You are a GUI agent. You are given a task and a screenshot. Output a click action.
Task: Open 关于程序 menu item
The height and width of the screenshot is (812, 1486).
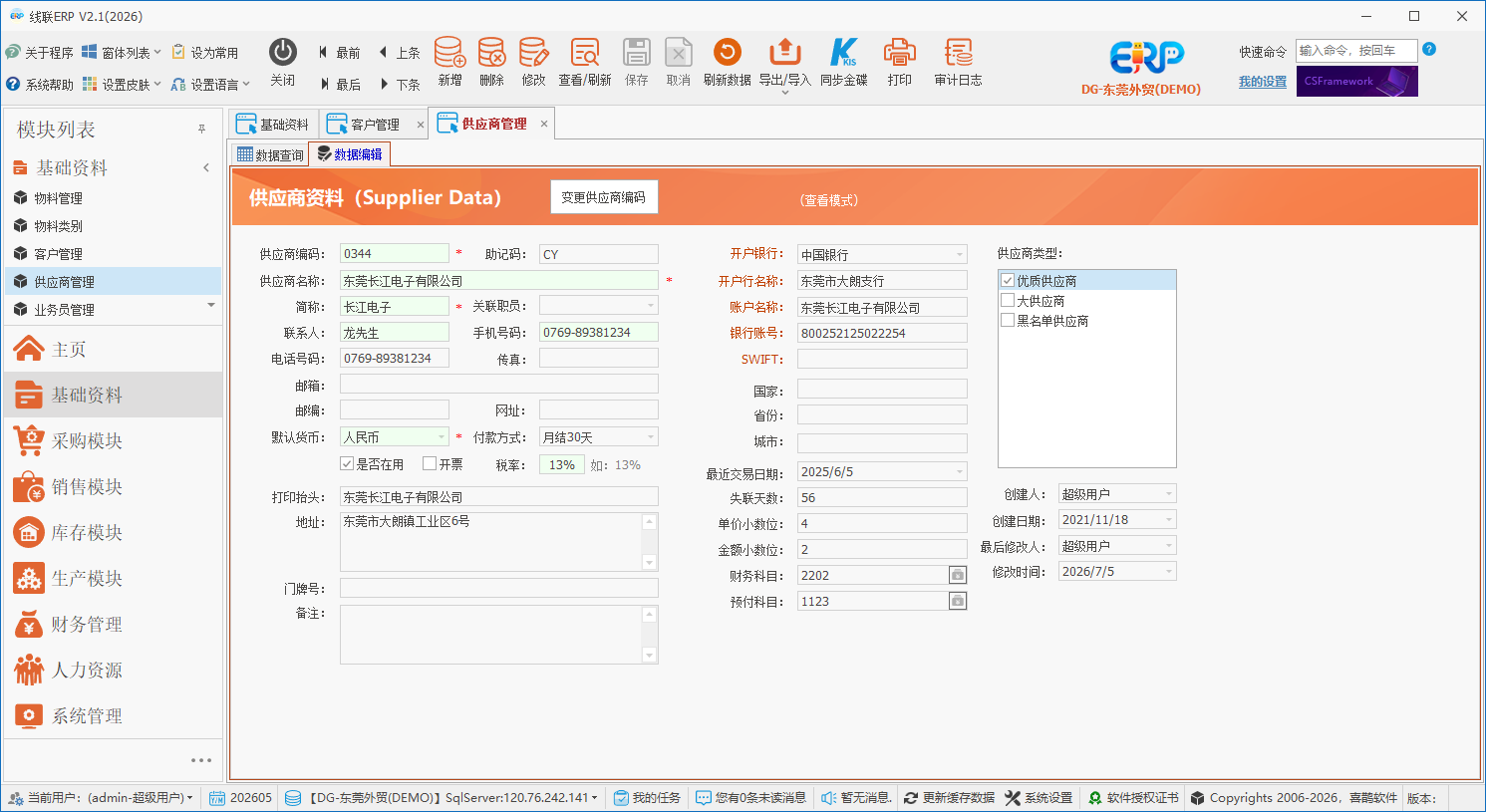click(40, 52)
